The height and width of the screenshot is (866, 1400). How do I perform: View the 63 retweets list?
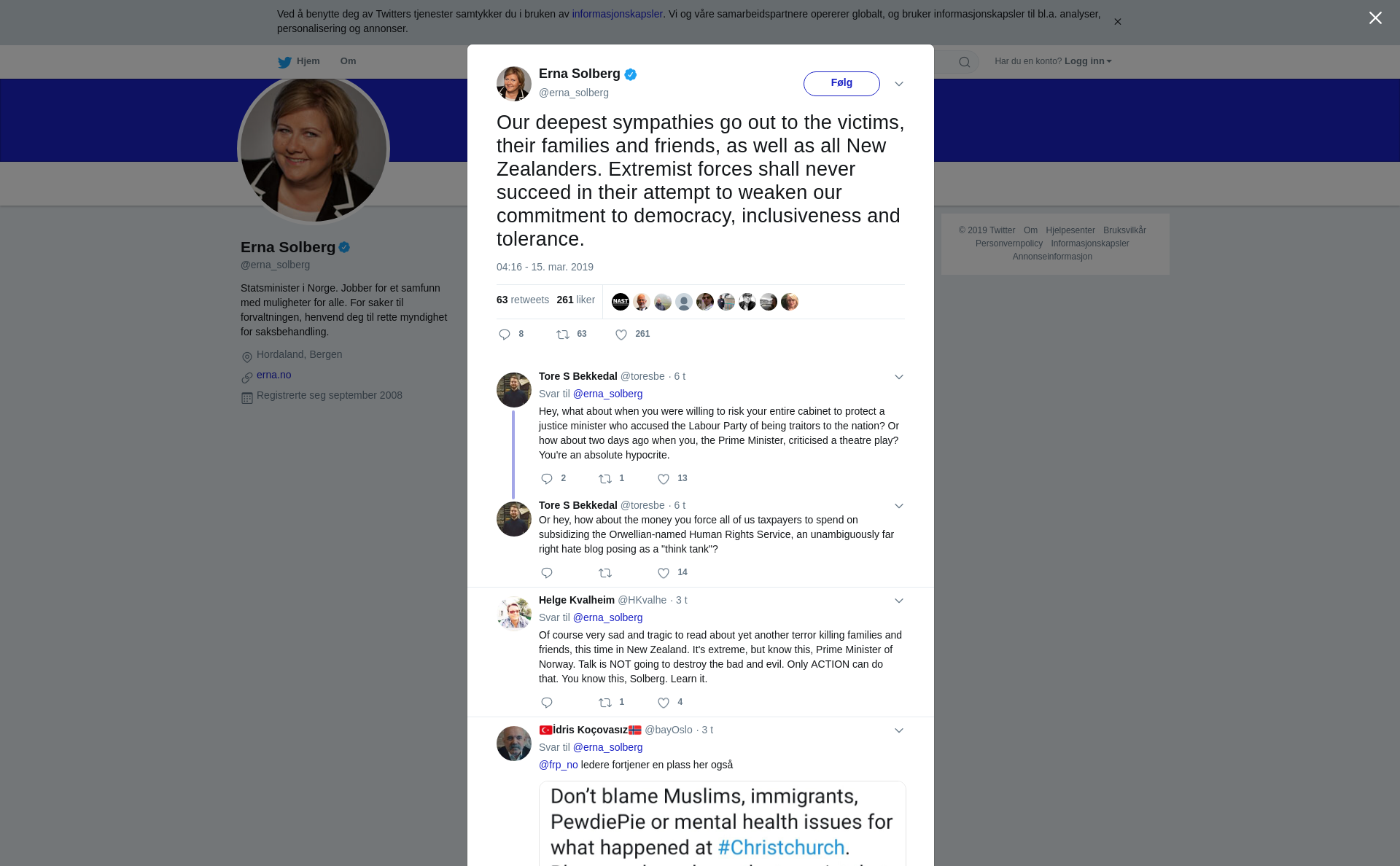[x=523, y=300]
